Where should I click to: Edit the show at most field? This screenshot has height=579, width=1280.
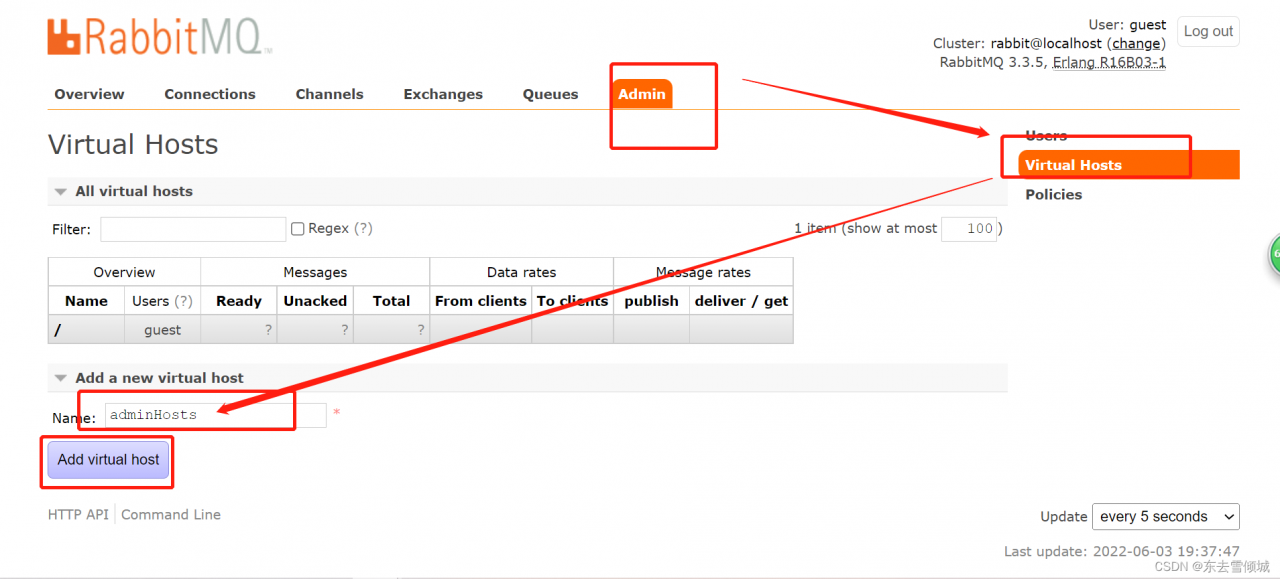pyautogui.click(x=969, y=228)
